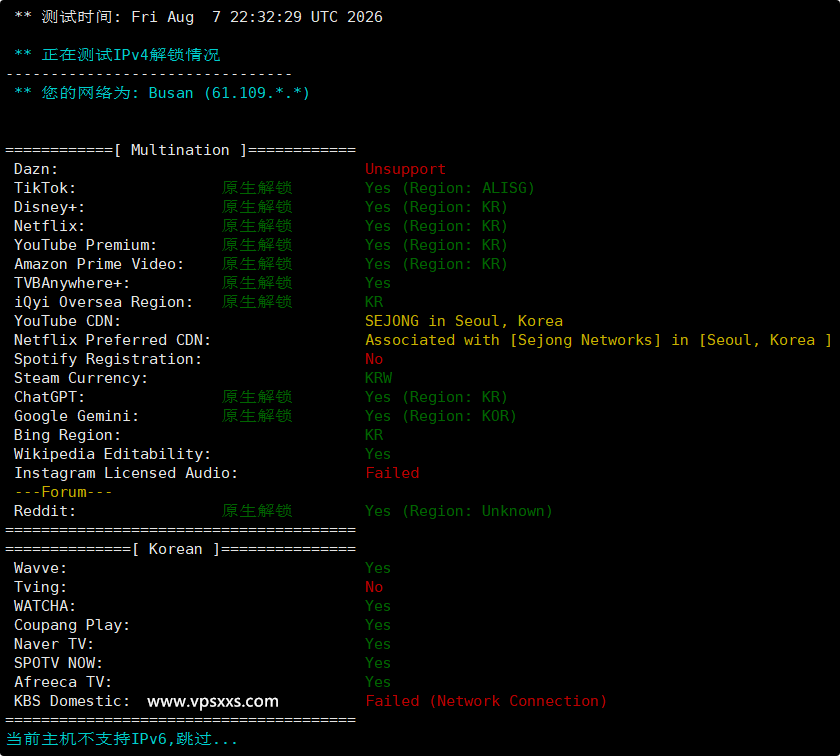The width and height of the screenshot is (840, 756).
Task: Click 'iQyi Oversea Region:' label
Action: (103, 302)
